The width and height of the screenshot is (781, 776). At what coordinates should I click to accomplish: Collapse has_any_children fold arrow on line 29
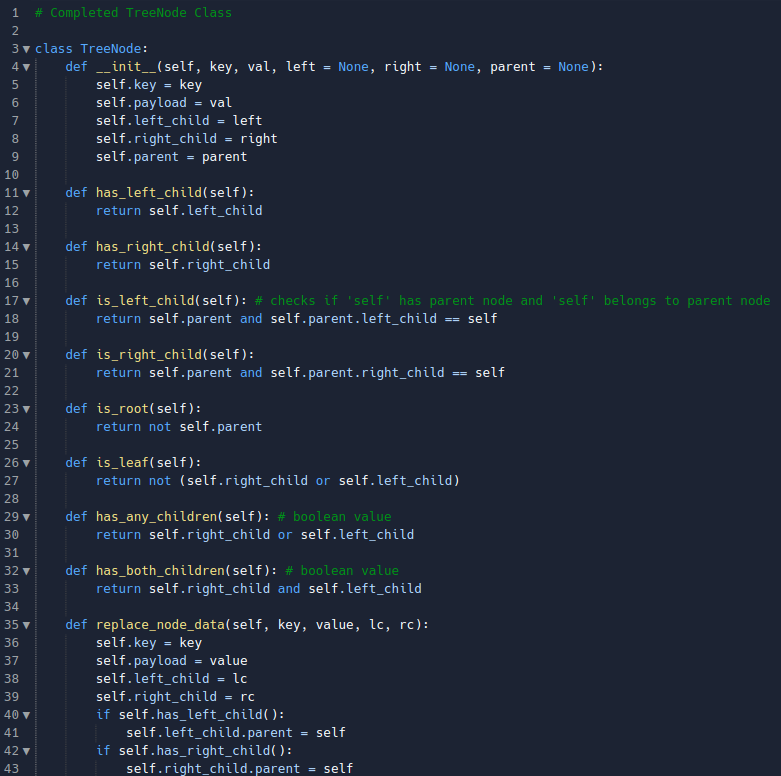[26, 517]
